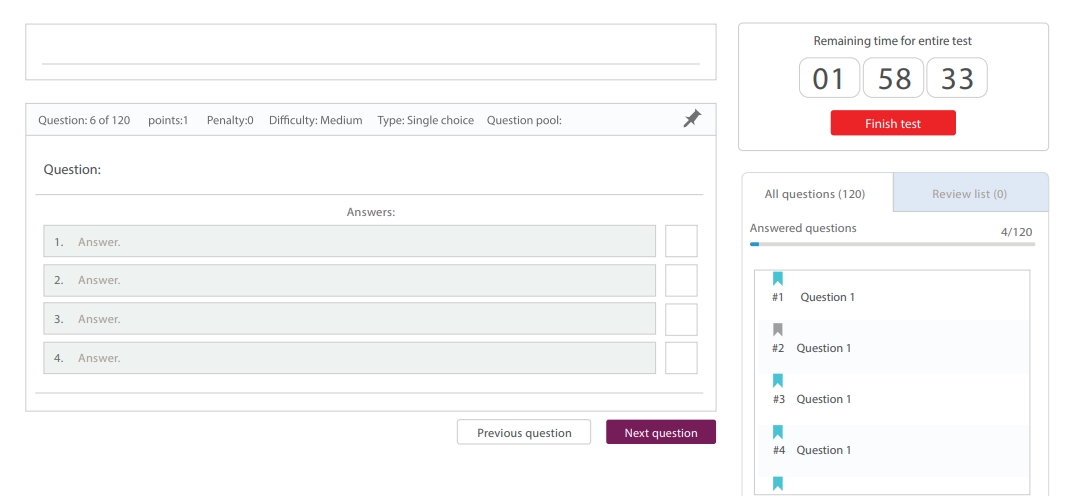
Task: Toggle gray bookmark flag for question #2
Action: click(778, 330)
